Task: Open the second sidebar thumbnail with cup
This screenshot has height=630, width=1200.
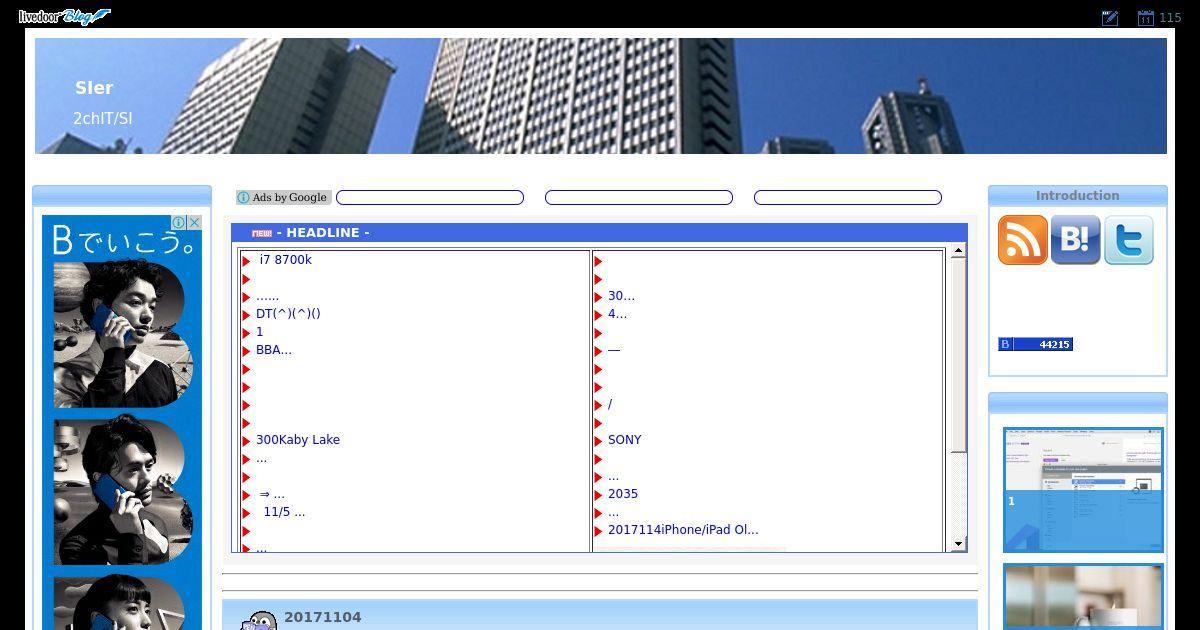Action: (x=1083, y=597)
